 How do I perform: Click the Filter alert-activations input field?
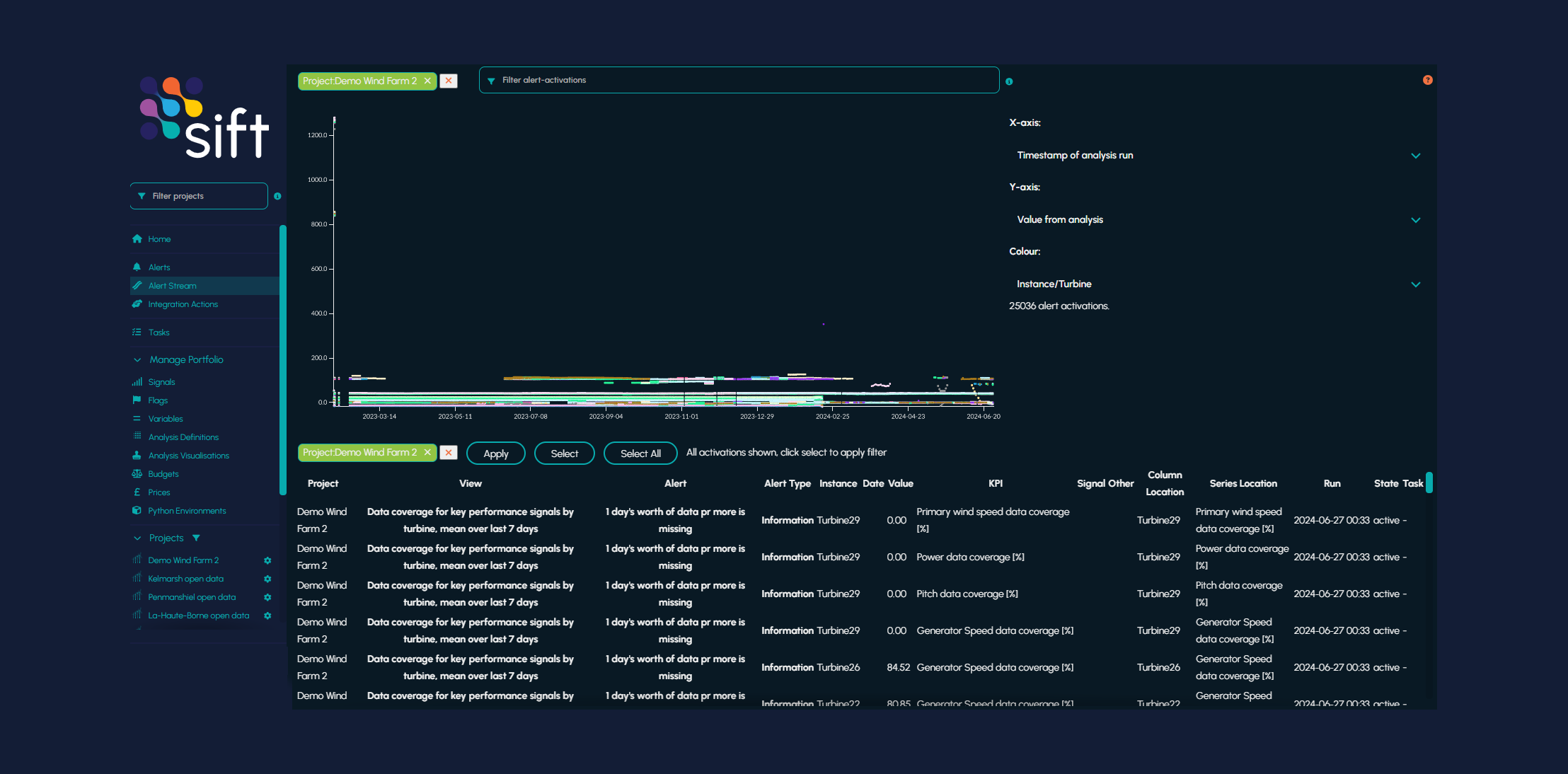point(739,80)
